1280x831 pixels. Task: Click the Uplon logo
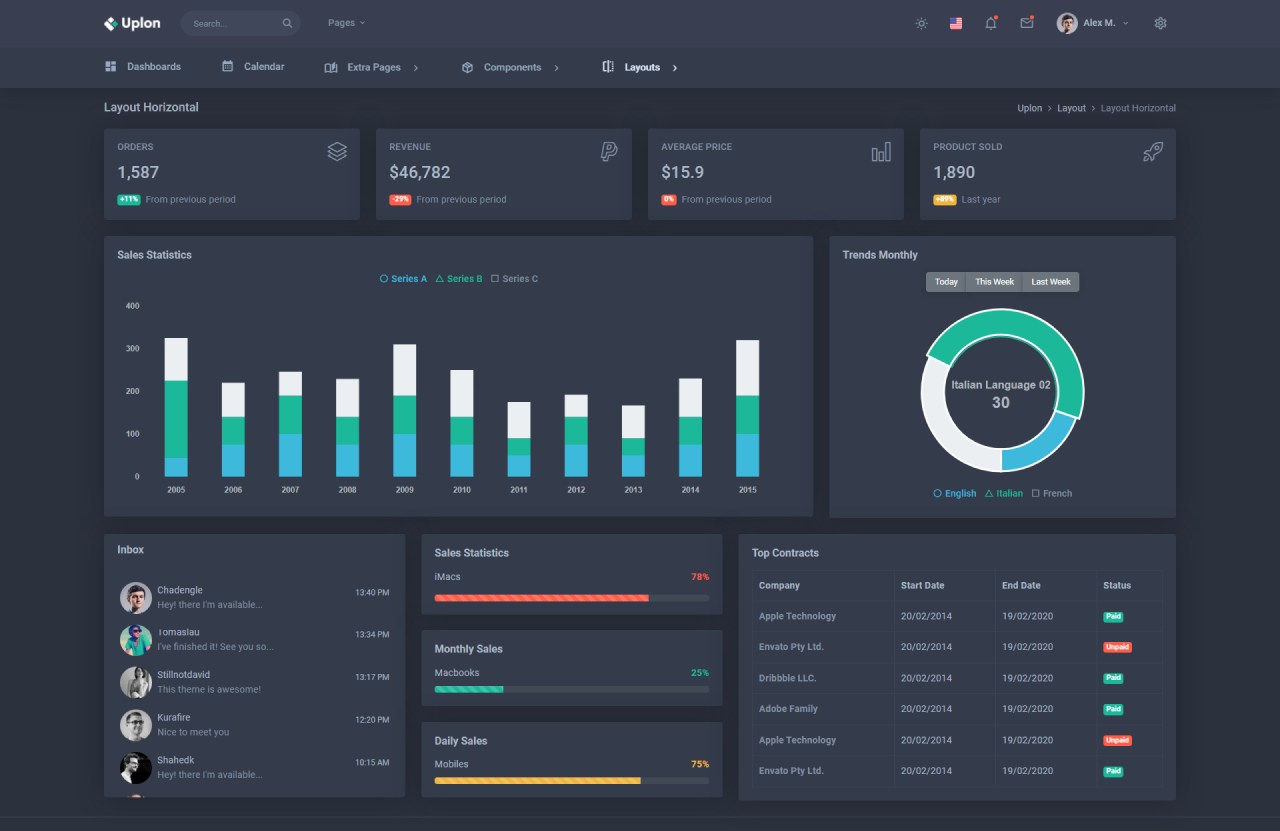(x=132, y=23)
